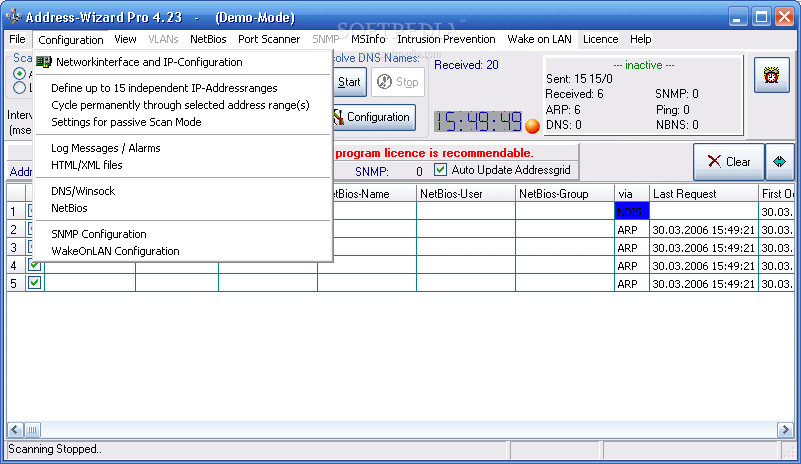
Task: Open HTML/XML files settings
Action: point(182,165)
